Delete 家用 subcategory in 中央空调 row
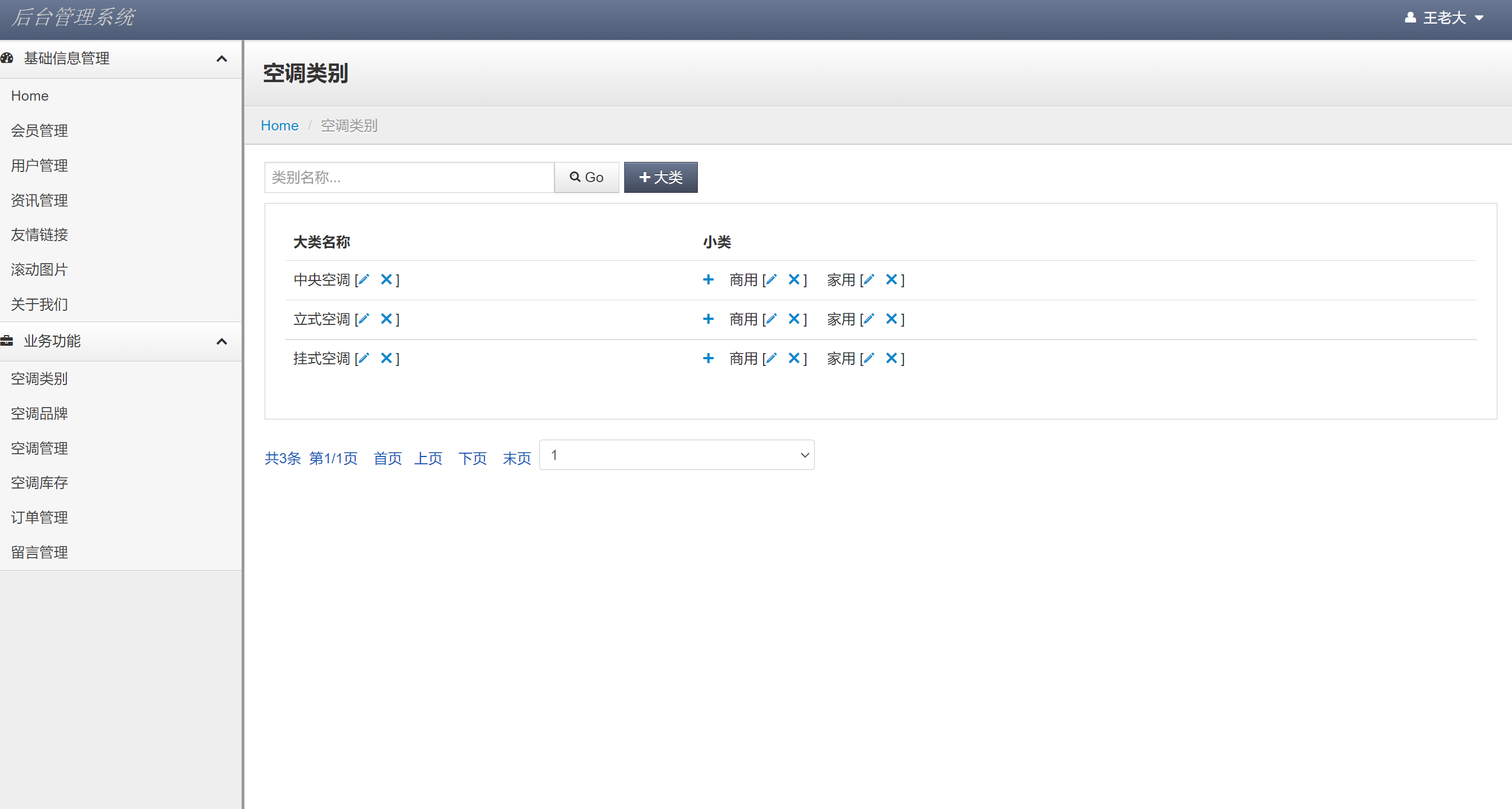The height and width of the screenshot is (809, 1512). [x=891, y=279]
